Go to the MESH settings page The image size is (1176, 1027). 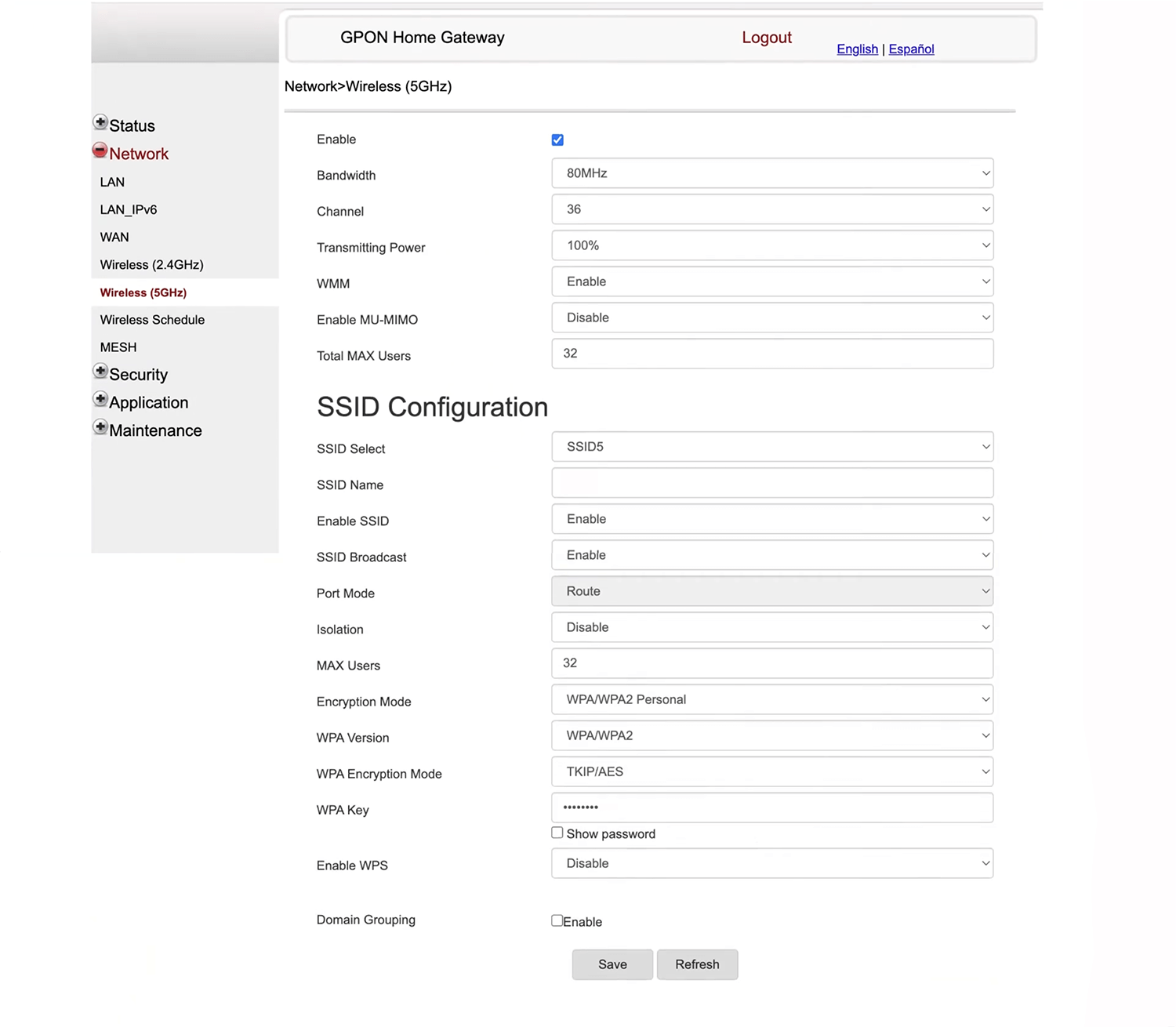tap(118, 347)
